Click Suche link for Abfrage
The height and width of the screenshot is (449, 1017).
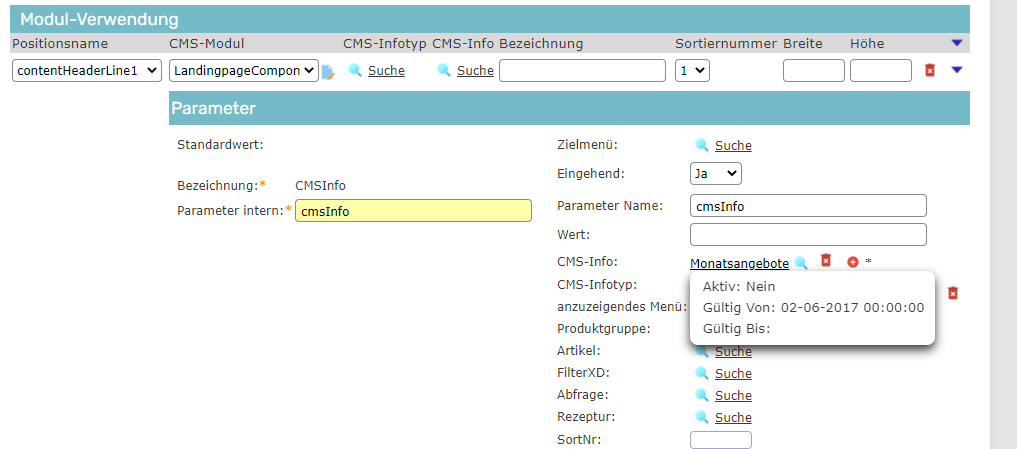pos(733,396)
